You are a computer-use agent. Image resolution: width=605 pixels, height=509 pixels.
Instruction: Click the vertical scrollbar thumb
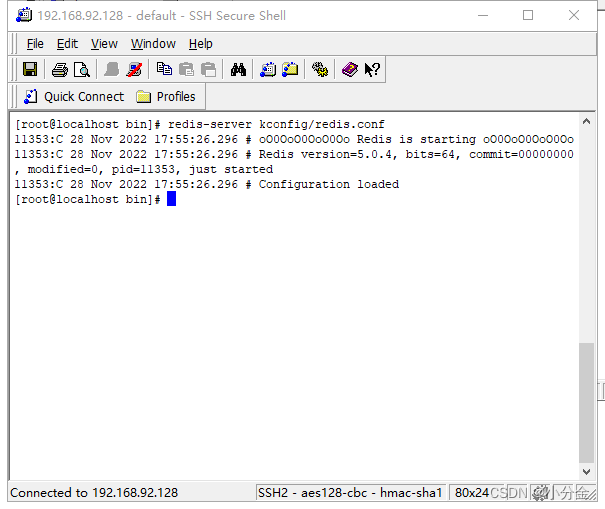586,402
